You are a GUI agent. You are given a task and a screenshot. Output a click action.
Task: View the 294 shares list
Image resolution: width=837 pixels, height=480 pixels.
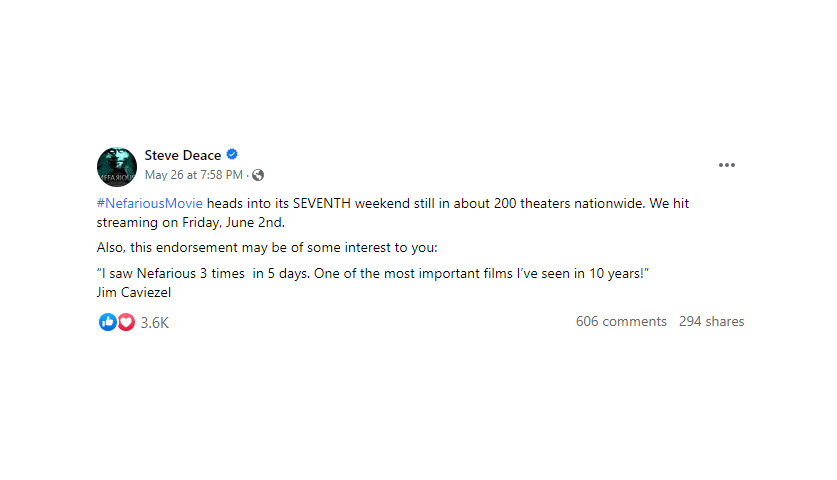[x=711, y=321]
